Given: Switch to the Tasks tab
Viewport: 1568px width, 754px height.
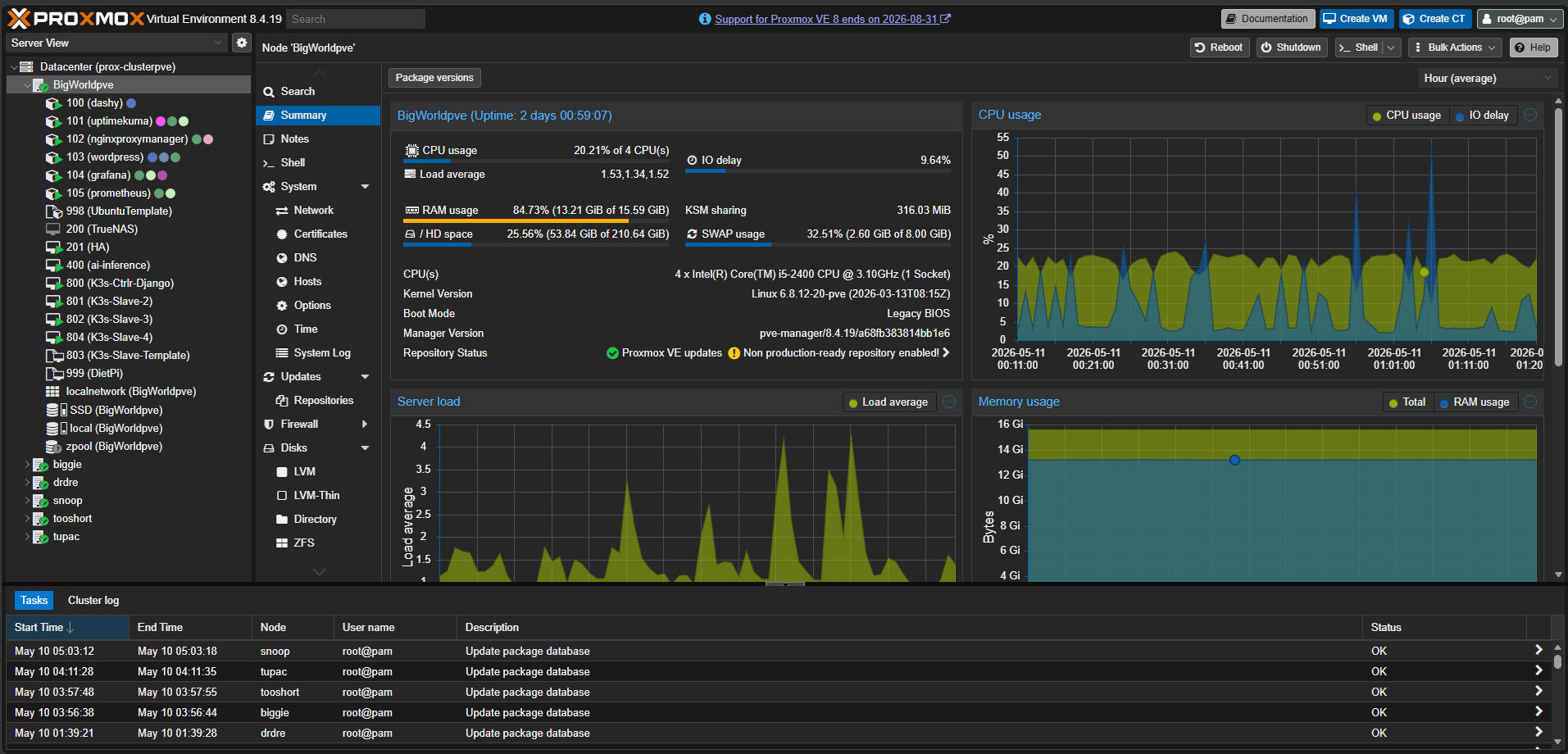Looking at the screenshot, I should 34,601.
